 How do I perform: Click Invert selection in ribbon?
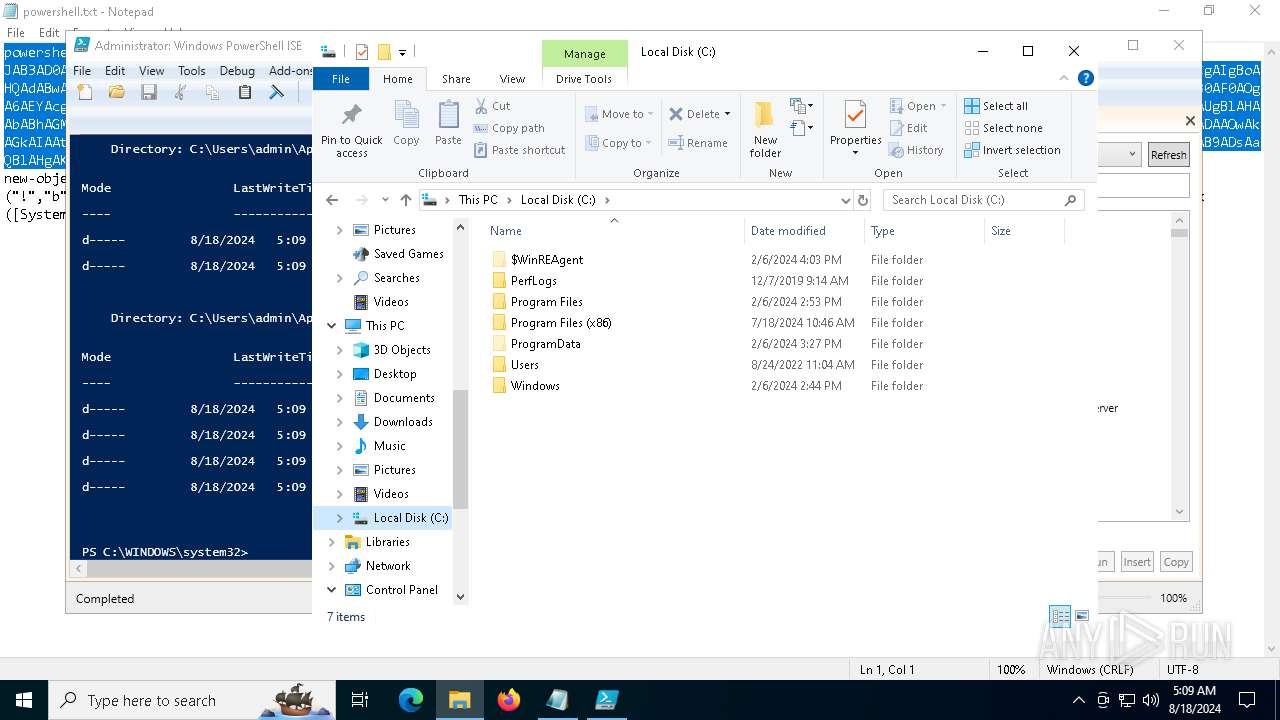pos(1012,150)
